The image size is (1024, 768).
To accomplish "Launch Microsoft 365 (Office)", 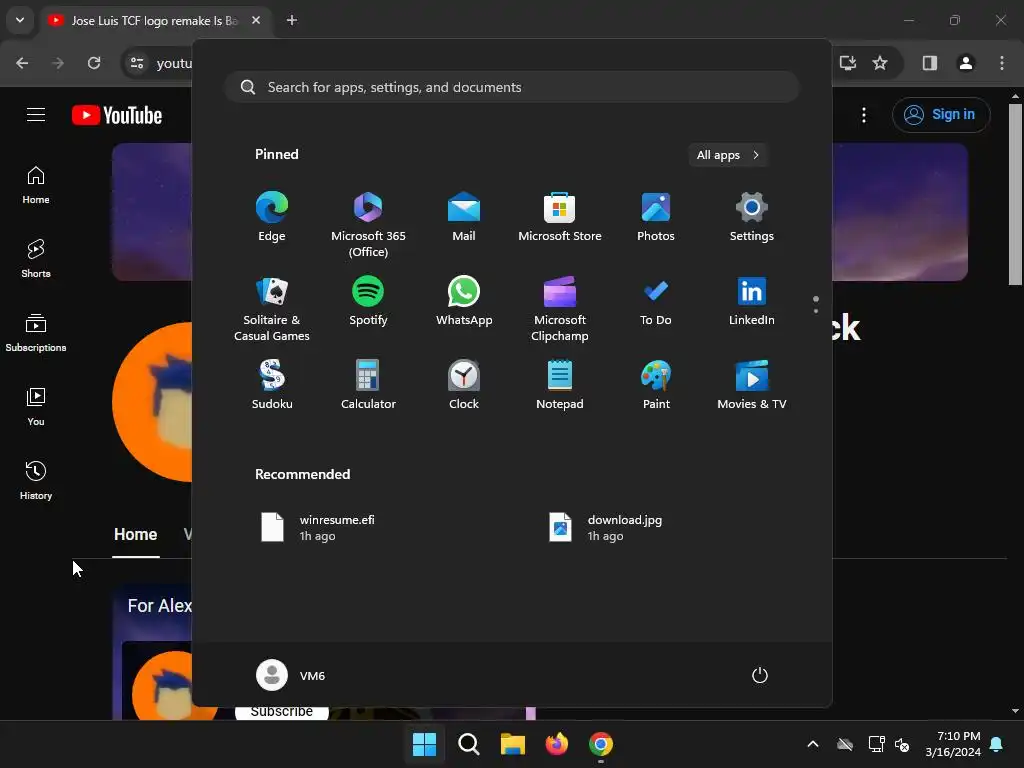I will tap(368, 225).
